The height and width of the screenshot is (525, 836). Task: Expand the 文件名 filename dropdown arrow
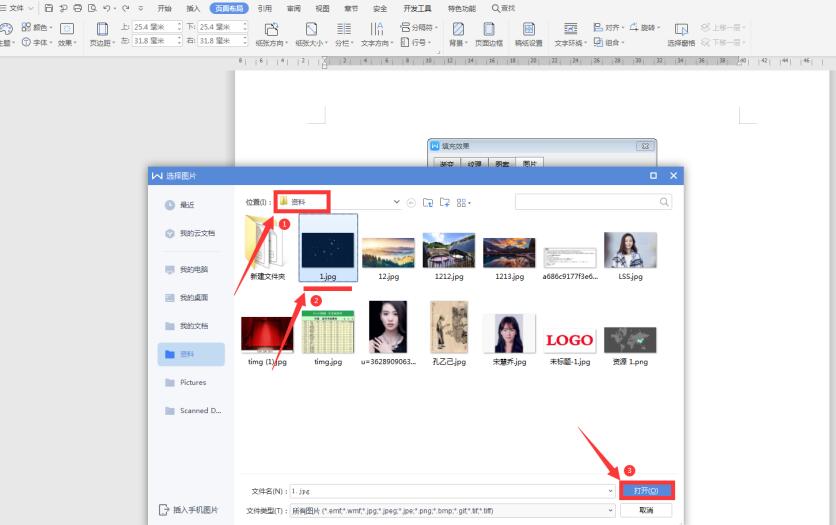click(610, 491)
